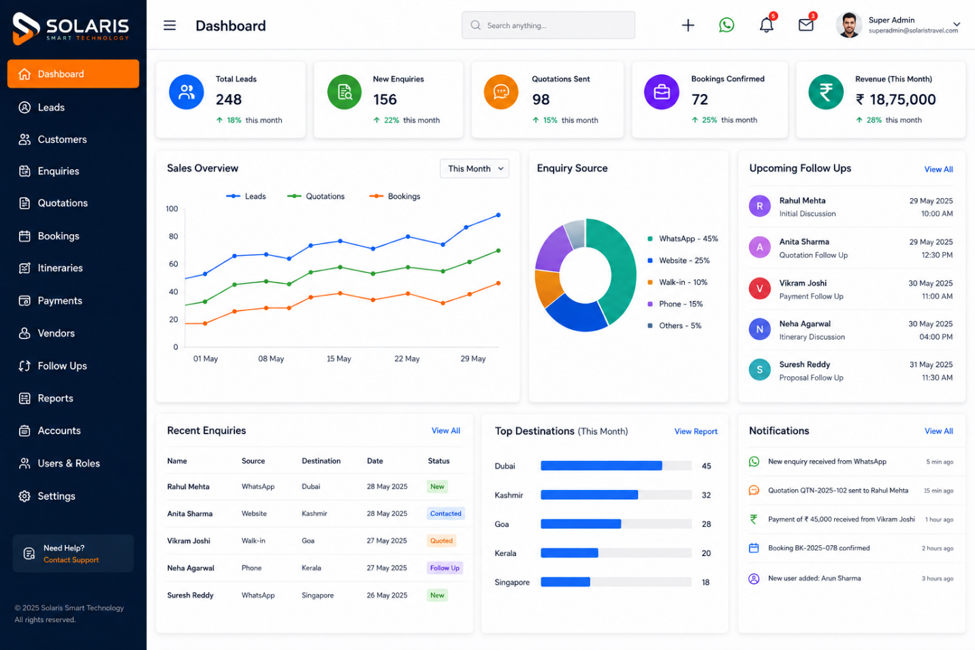Click Booking BK-2025-078 confirmed notification
Viewport: 975px width, 650px height.
pyautogui.click(x=851, y=548)
